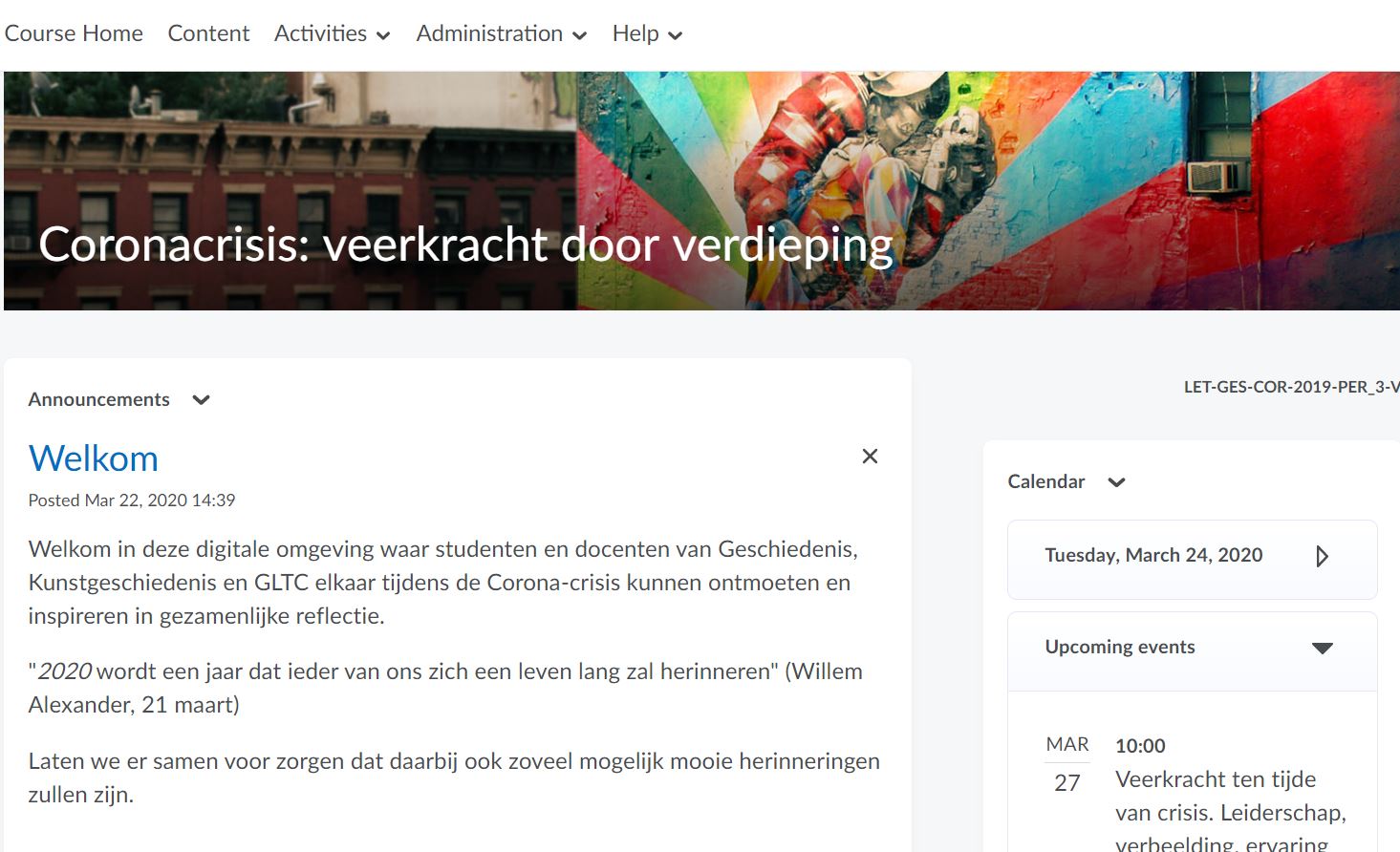Open the Help dropdown menu
The image size is (1400, 852).
click(x=647, y=33)
